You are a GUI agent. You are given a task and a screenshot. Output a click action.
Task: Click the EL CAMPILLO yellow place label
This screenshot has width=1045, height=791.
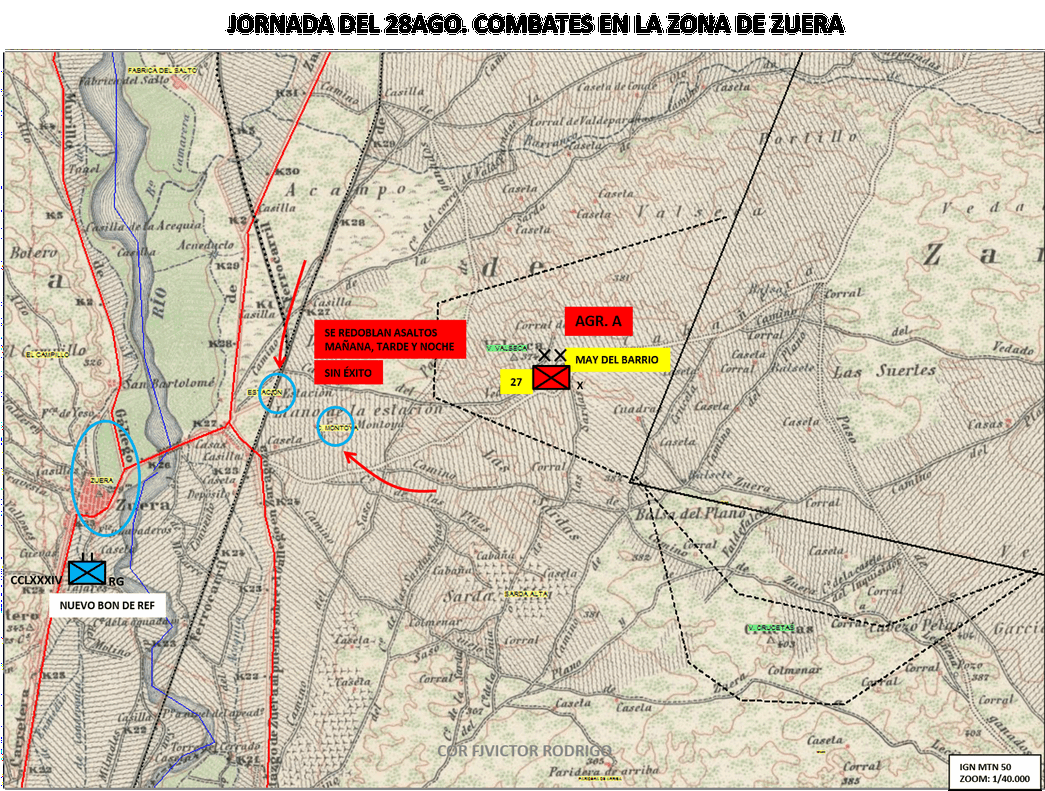[47, 355]
